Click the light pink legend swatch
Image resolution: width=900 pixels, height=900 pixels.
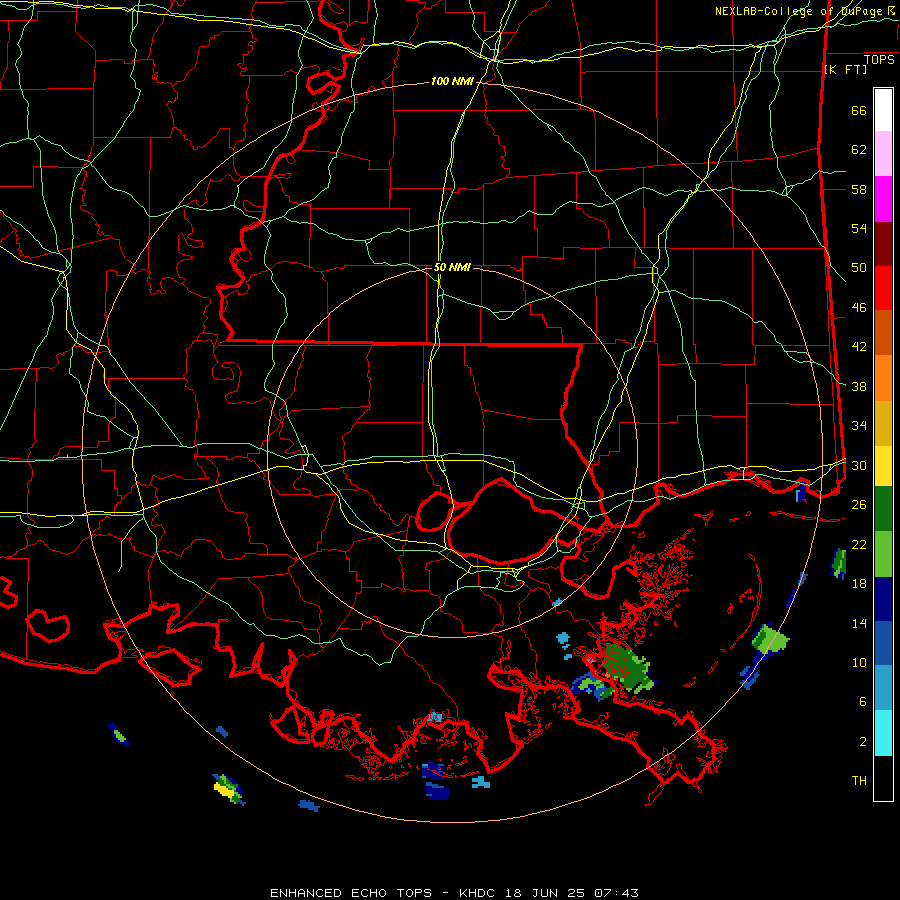pyautogui.click(x=883, y=154)
